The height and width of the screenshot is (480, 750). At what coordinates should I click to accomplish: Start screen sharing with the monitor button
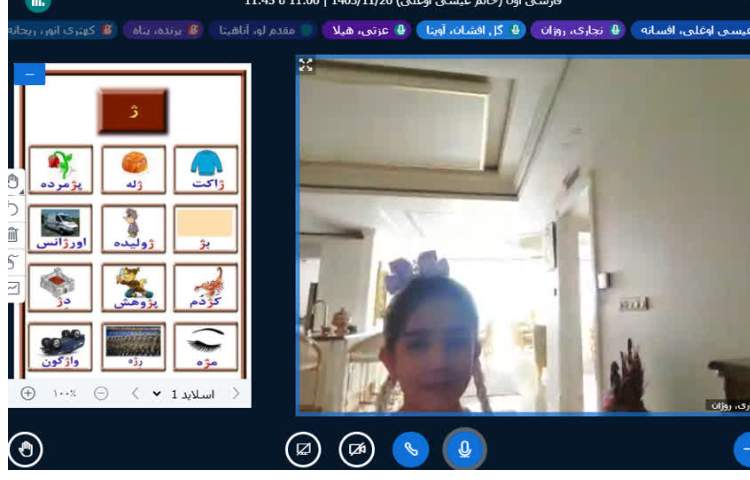coord(303,449)
